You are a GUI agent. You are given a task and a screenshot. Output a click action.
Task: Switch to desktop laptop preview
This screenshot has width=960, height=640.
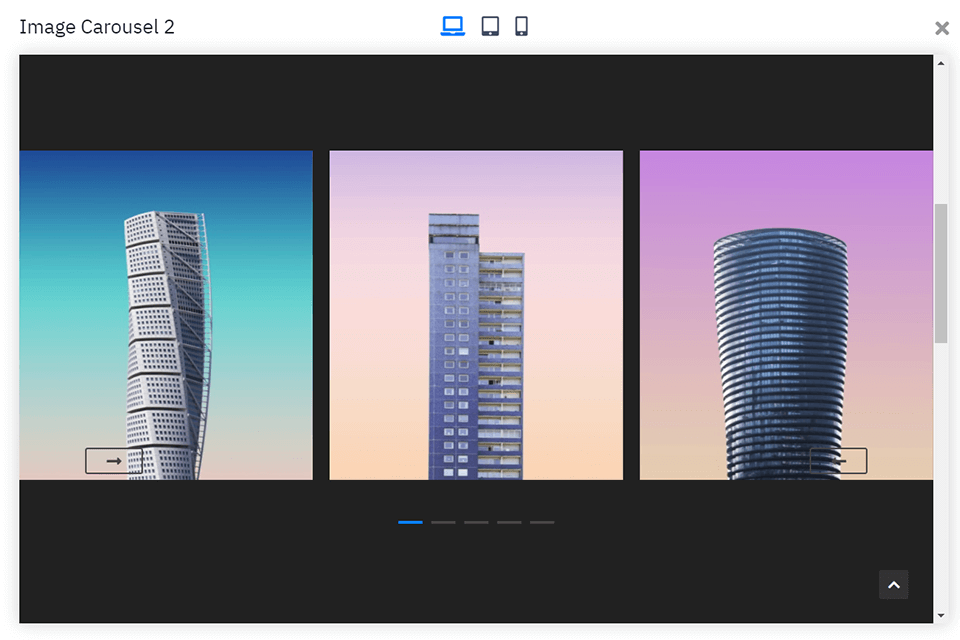click(x=452, y=26)
